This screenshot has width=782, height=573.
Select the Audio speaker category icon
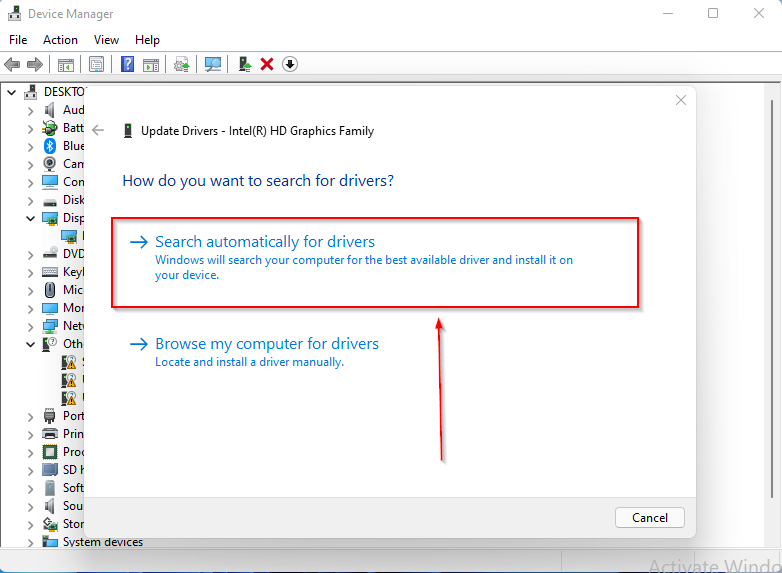50,110
